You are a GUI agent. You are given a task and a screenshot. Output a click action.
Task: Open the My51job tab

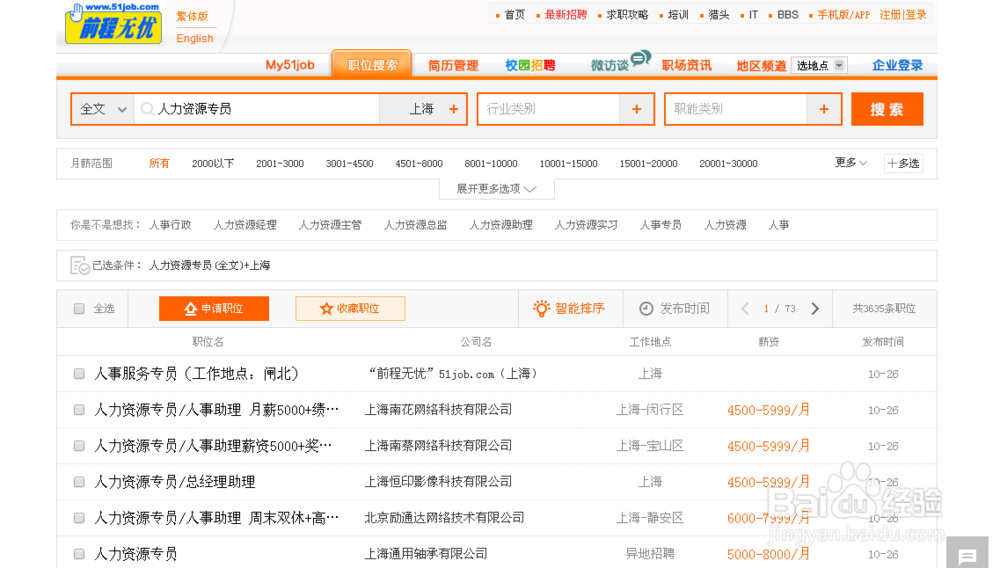290,65
